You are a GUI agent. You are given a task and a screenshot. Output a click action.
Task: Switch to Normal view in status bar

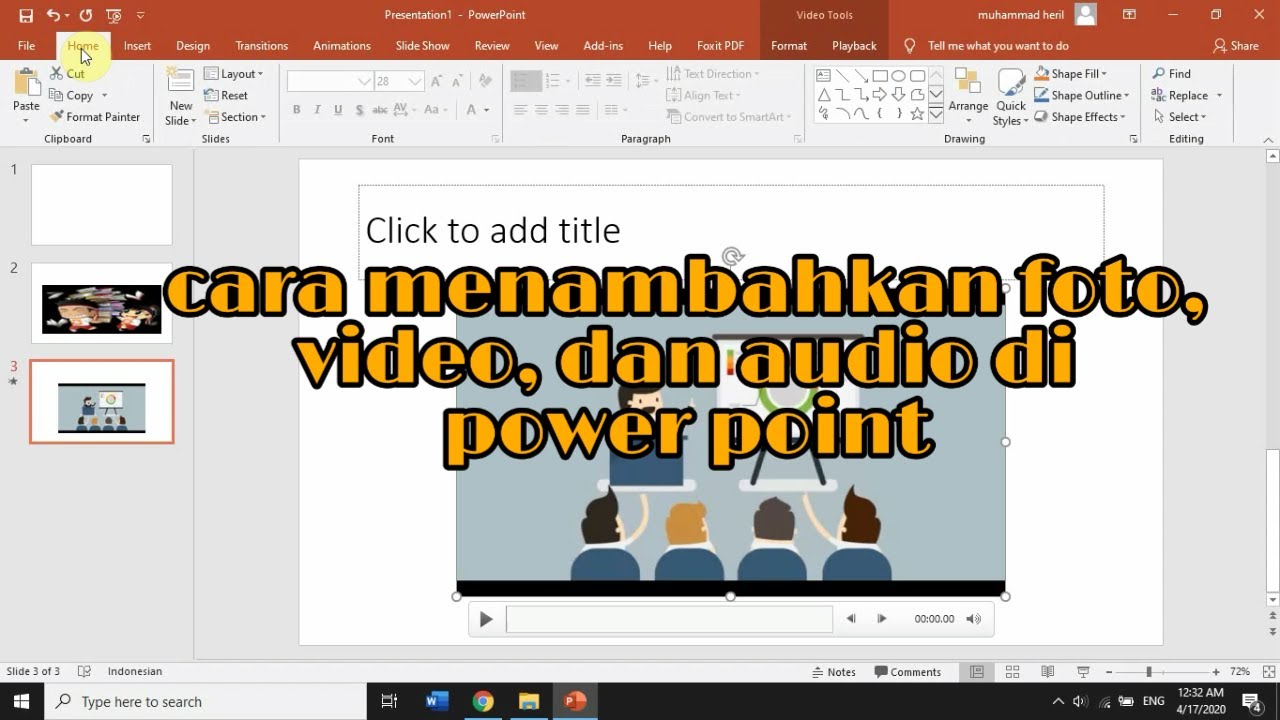(x=977, y=672)
